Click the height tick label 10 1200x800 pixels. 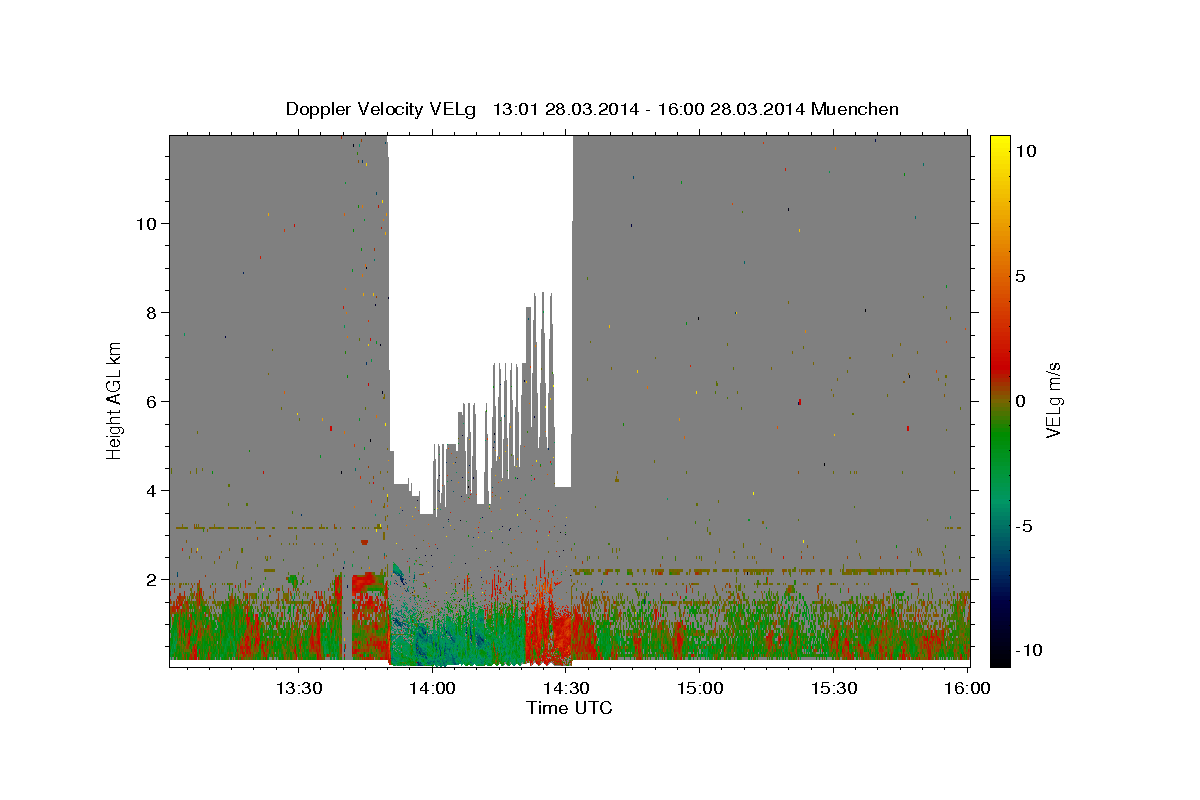145,223
